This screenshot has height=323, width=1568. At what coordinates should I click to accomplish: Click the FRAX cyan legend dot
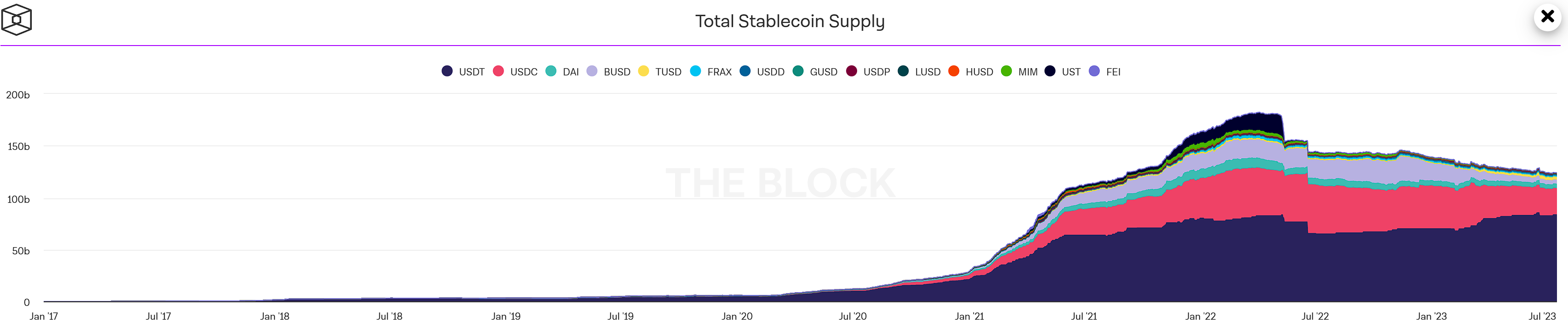click(695, 71)
